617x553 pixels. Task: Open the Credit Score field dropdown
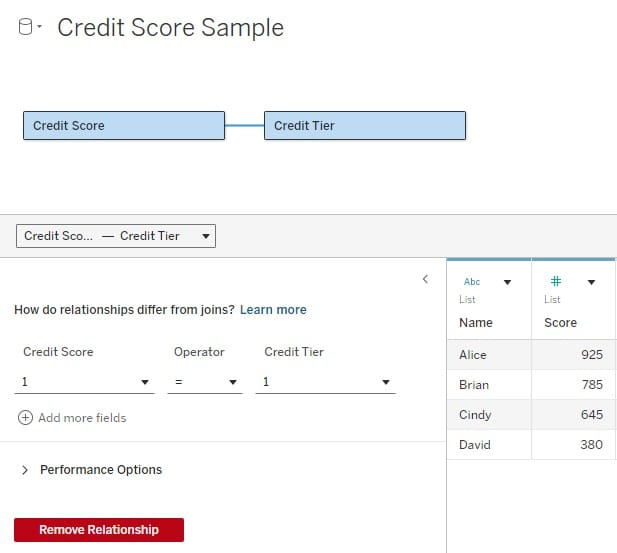pyautogui.click(x=84, y=382)
